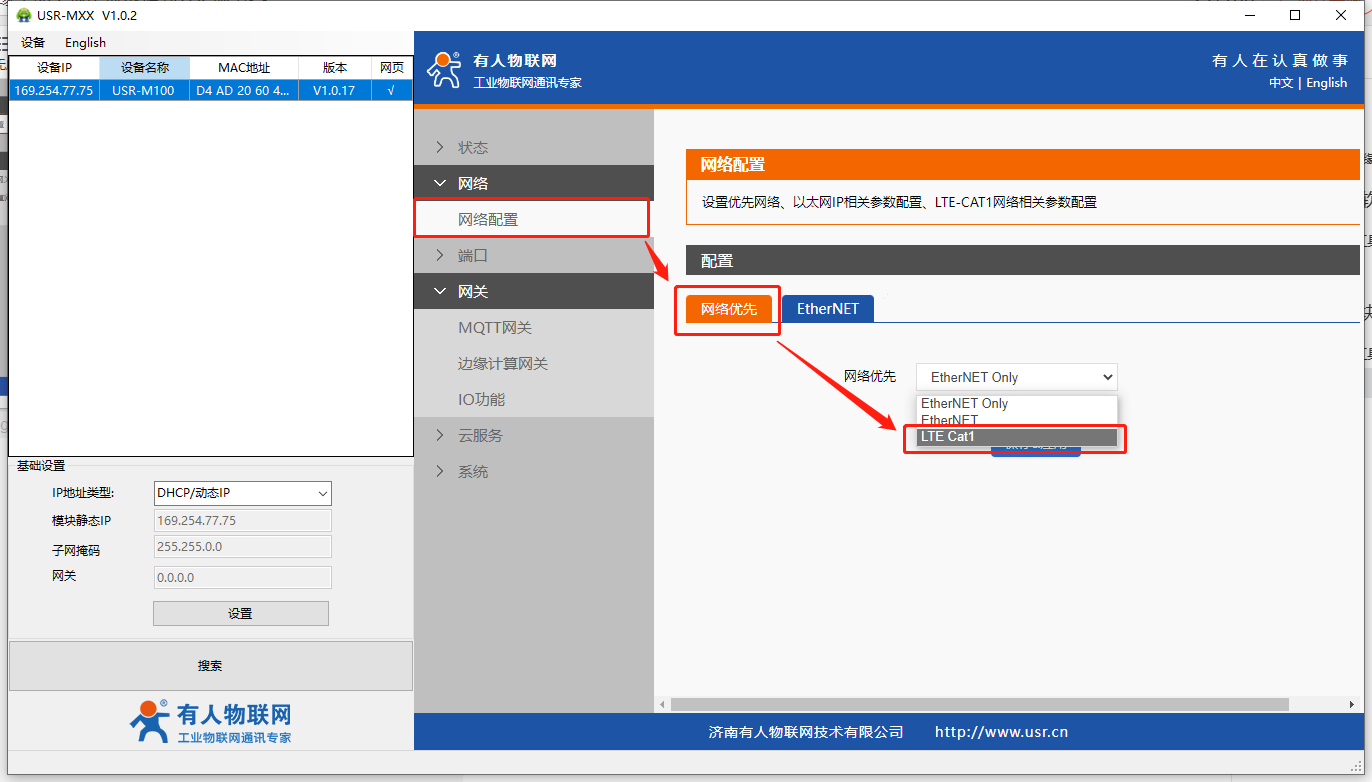Viewport: 1372px width, 782px height.
Task: Expand the 云服务 section
Action: [x=534, y=435]
